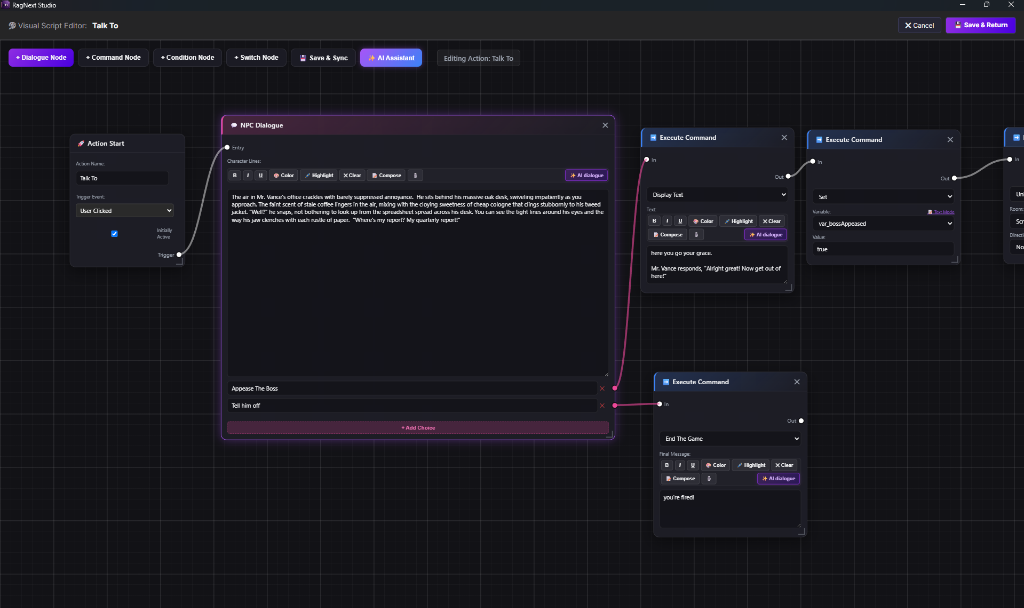Screen dimensions: 1024x608
Task: Close the NPC Dialogue node
Action: [605, 125]
